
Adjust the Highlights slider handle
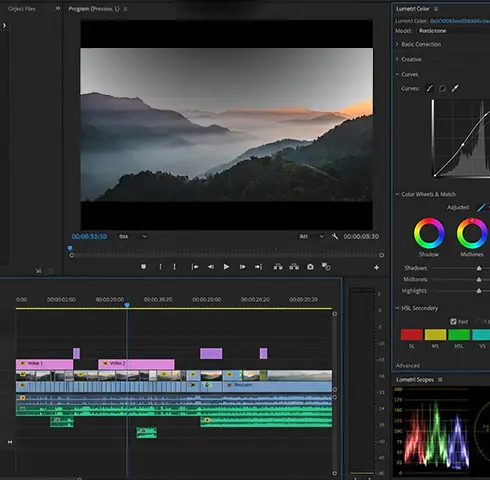[479, 291]
